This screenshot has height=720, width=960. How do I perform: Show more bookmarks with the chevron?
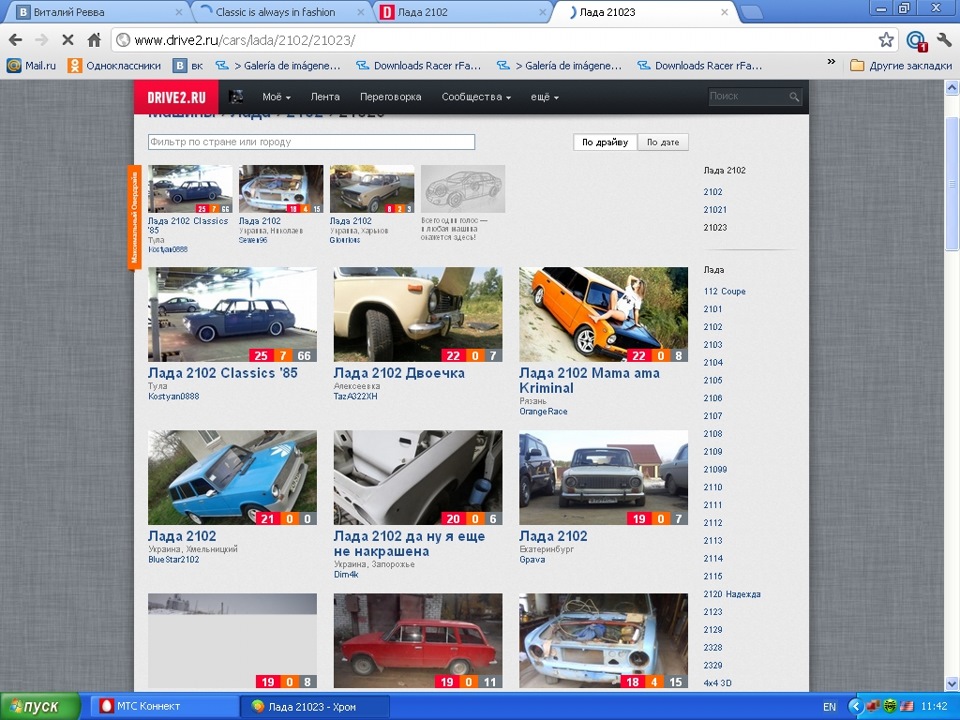coord(831,62)
